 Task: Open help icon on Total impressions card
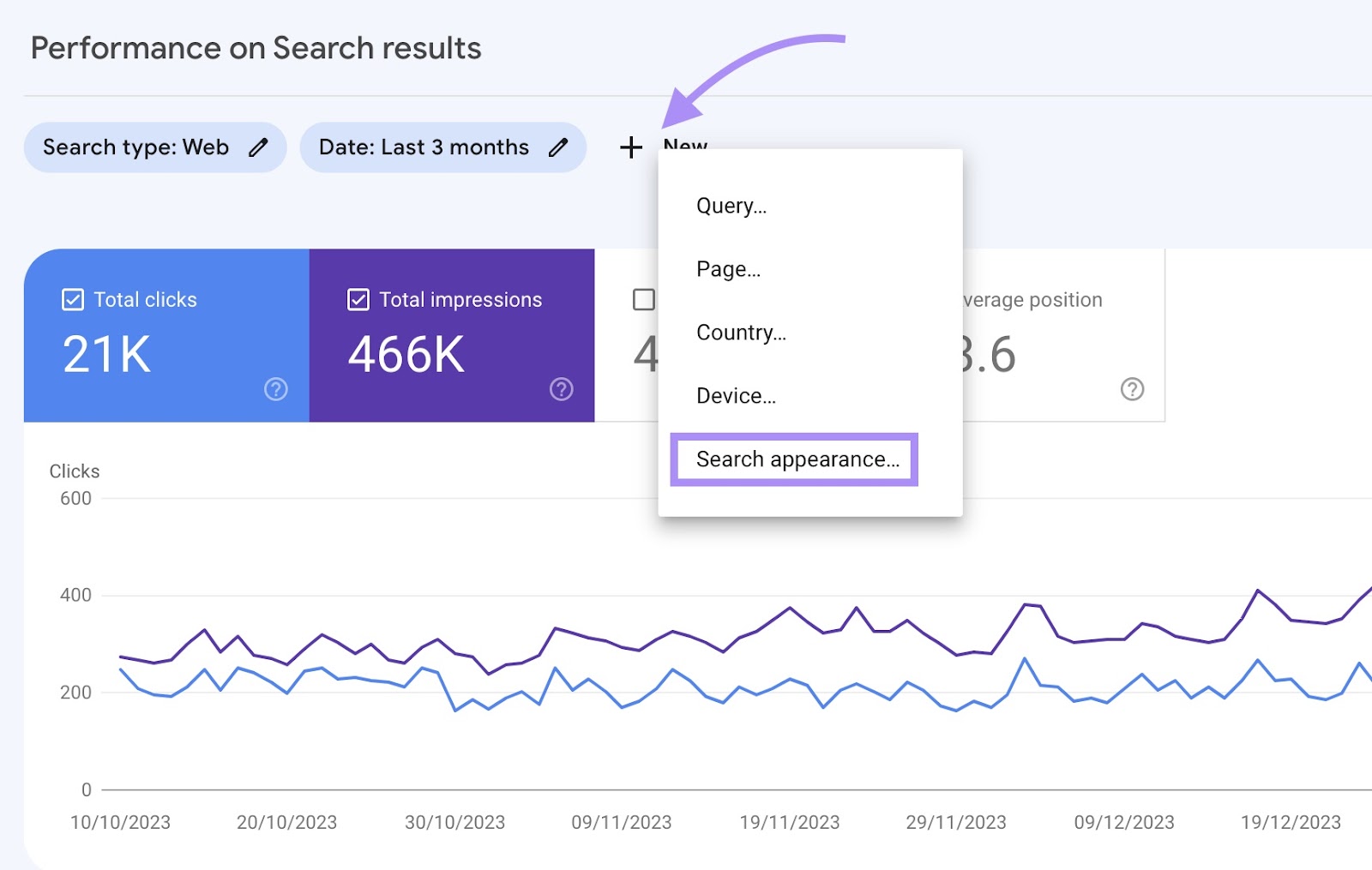click(561, 389)
